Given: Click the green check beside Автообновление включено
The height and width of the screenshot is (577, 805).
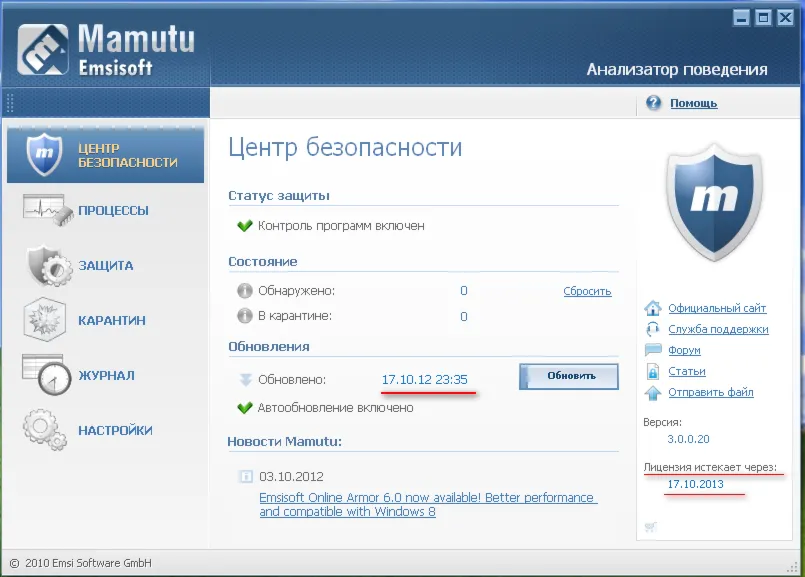Looking at the screenshot, I should tap(245, 408).
